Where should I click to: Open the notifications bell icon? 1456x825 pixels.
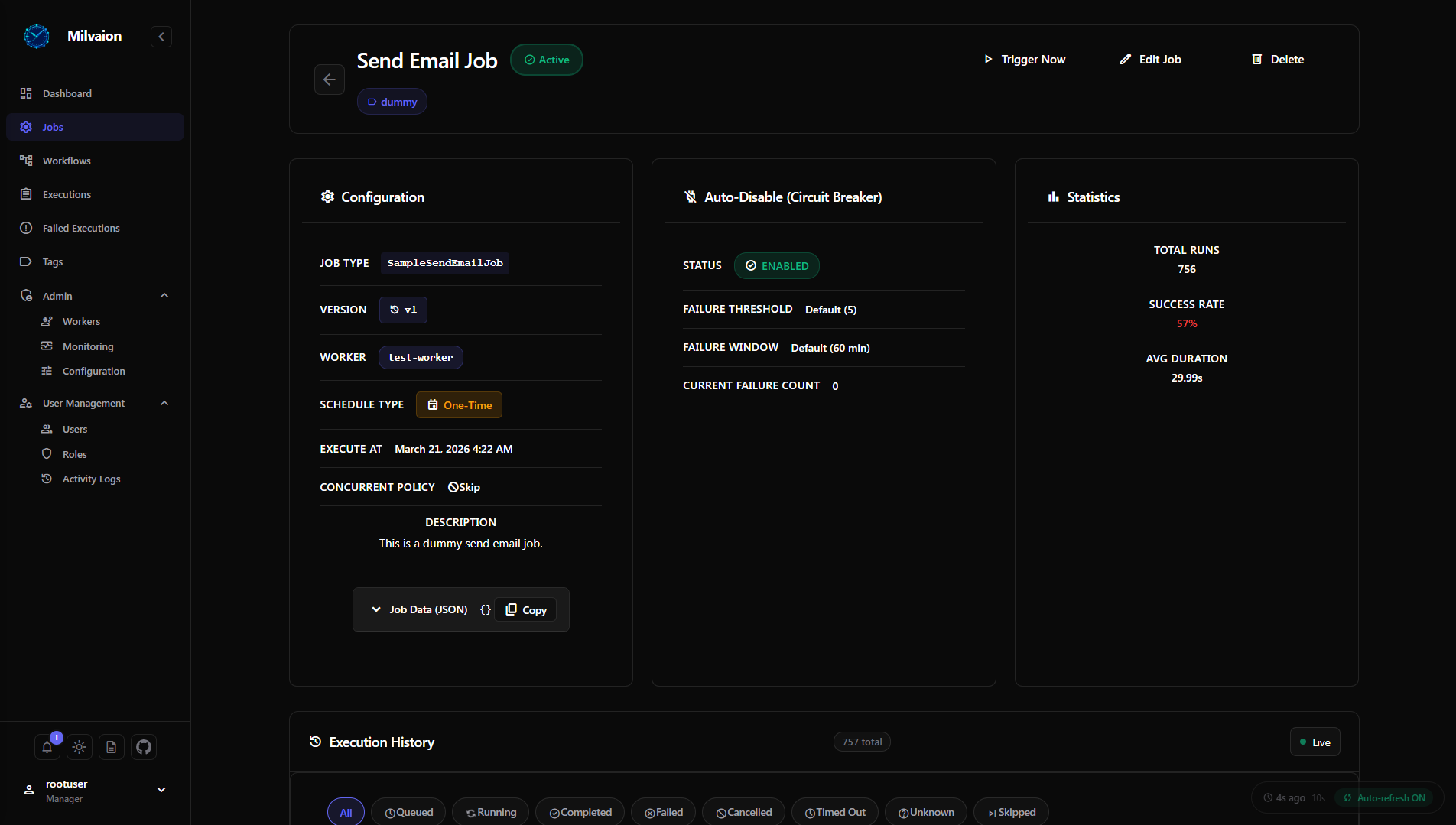coord(47,747)
